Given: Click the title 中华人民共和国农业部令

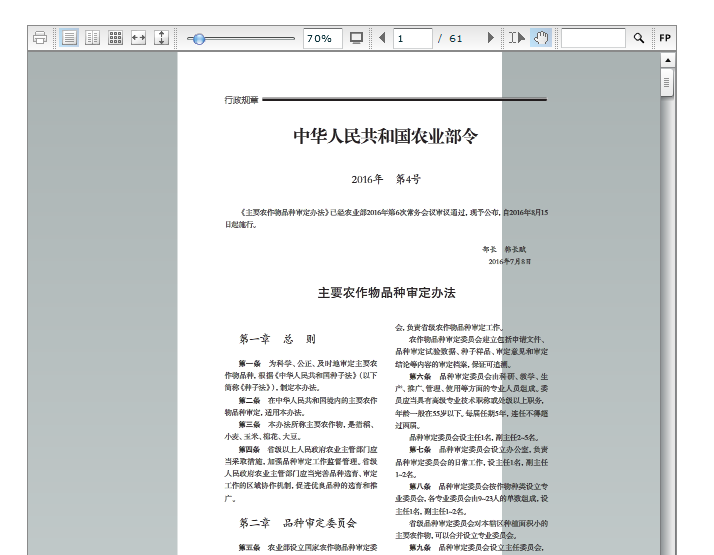Looking at the screenshot, I should pos(386,136).
